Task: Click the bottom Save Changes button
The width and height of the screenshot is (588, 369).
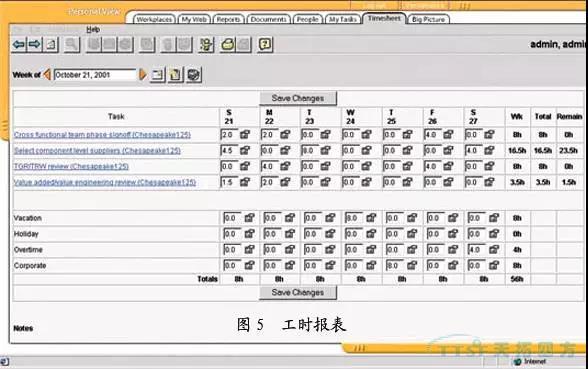Action: [x=298, y=292]
